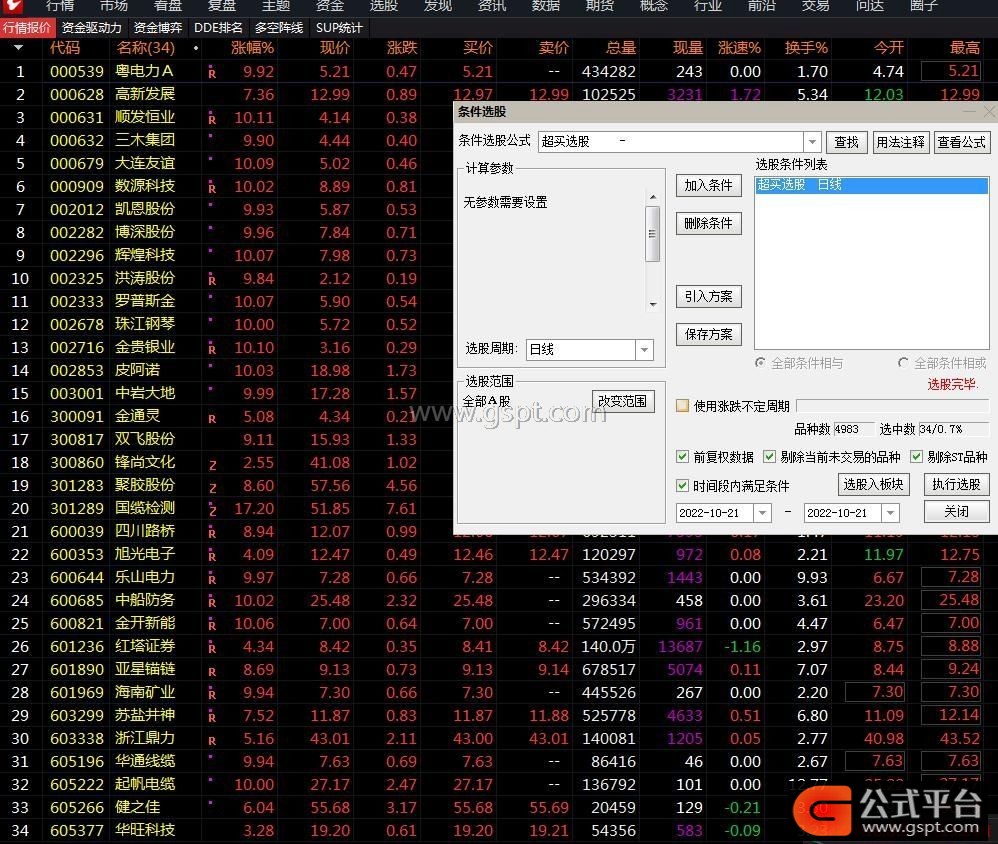This screenshot has width=998, height=844.
Task: Open the 圈子 menu
Action: tap(924, 6)
